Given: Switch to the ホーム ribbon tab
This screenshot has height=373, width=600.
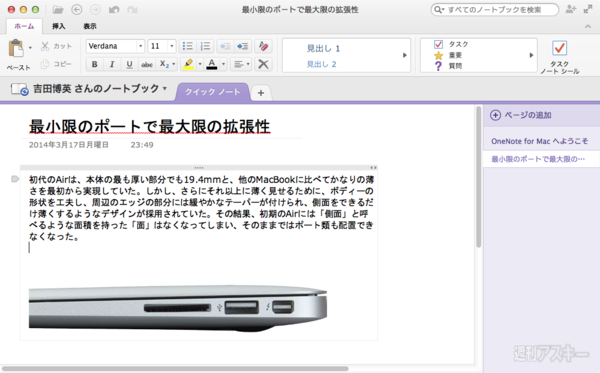Looking at the screenshot, I should coord(24,26).
